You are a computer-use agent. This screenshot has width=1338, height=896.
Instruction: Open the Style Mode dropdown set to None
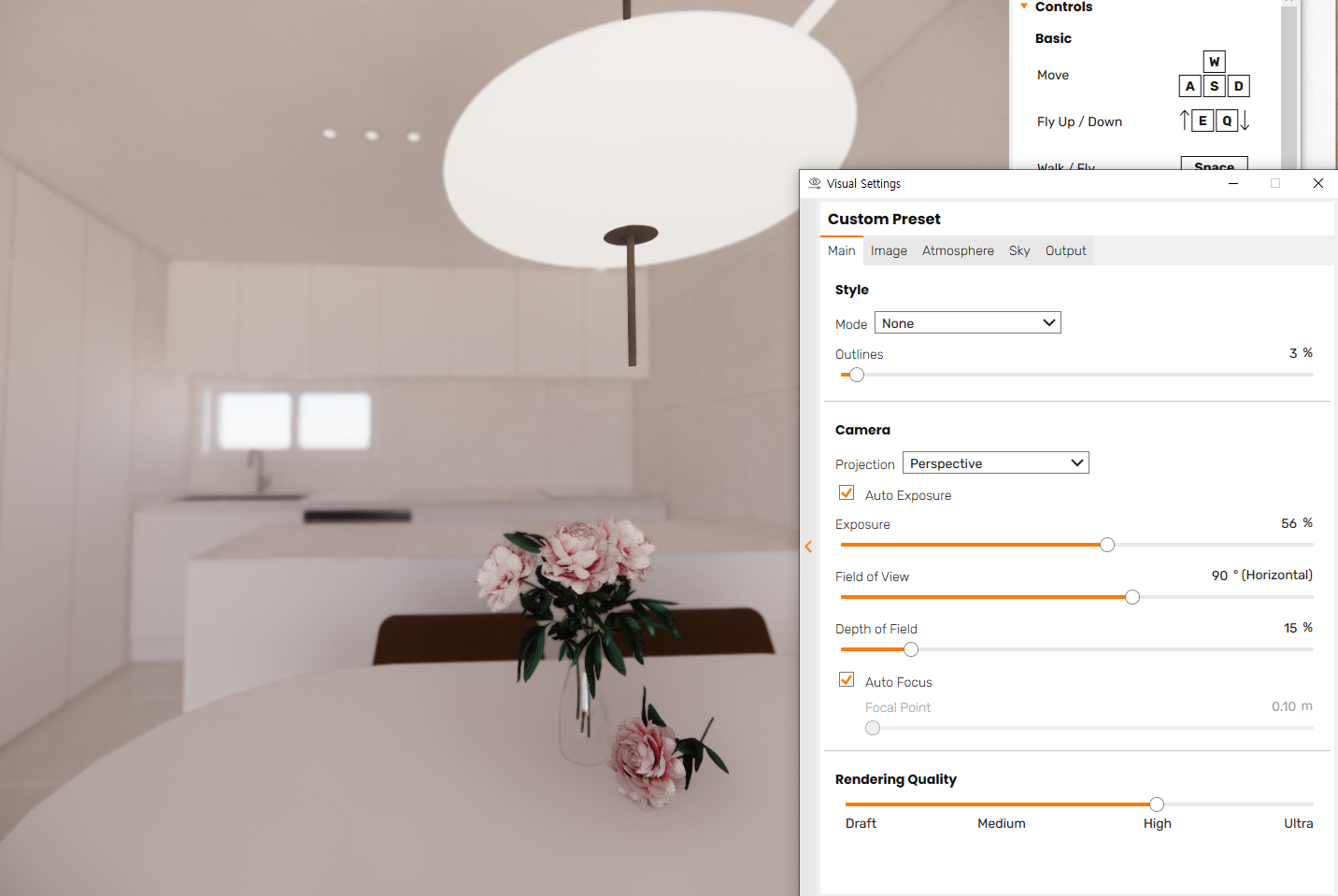968,323
